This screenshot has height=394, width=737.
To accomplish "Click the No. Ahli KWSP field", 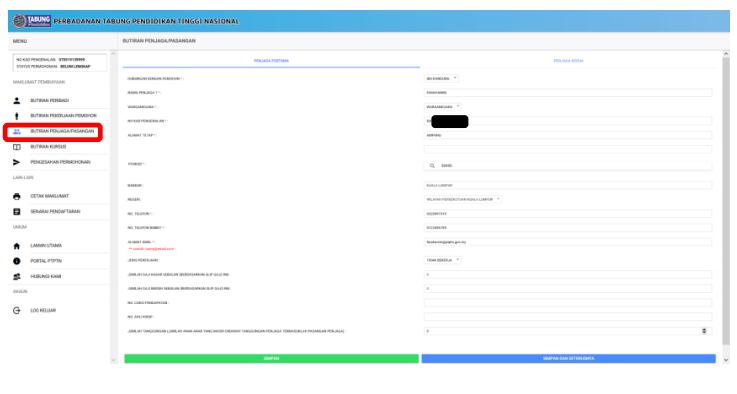I will click(568, 317).
